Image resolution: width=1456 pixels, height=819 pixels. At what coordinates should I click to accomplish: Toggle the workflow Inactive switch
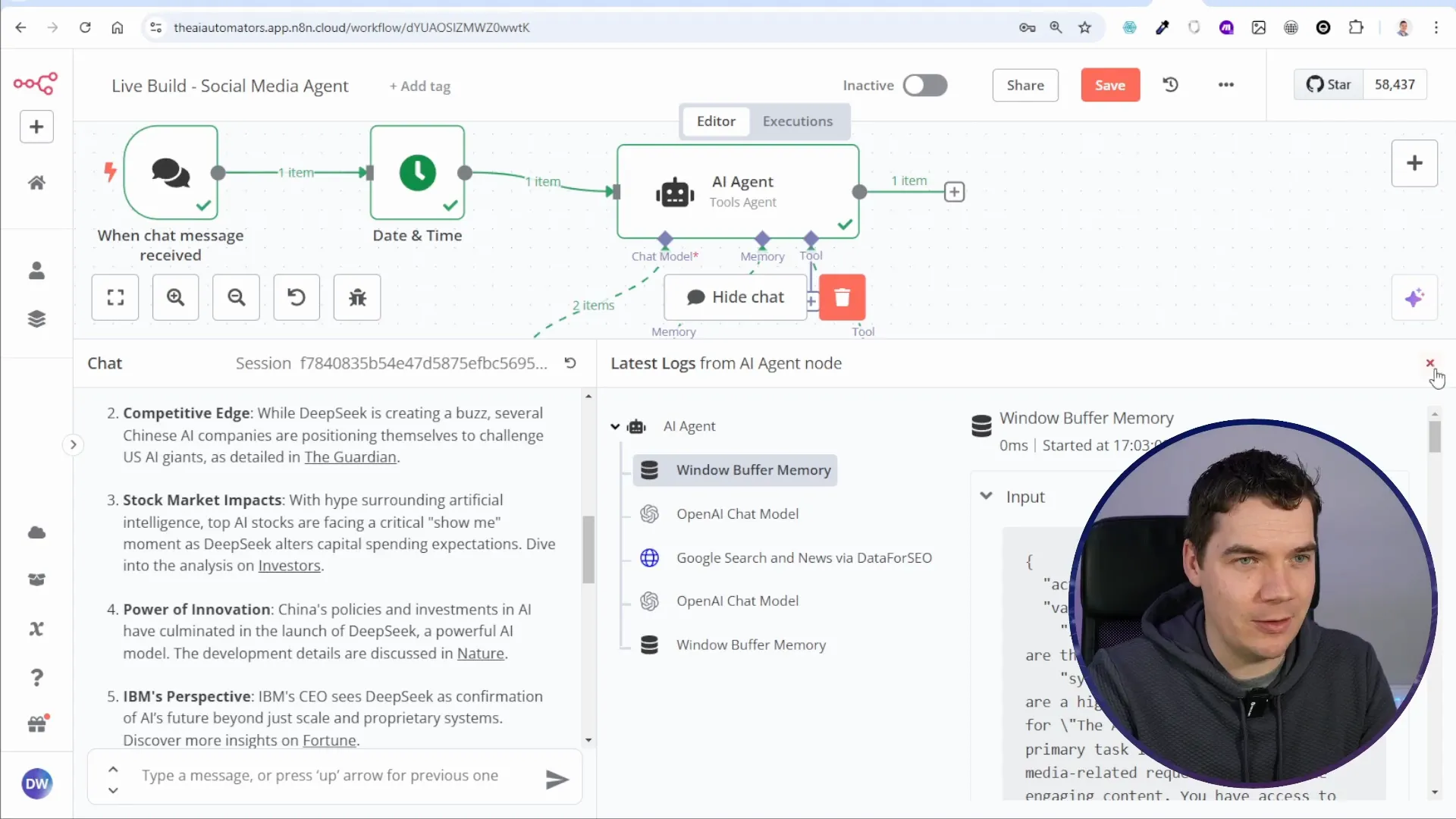coord(924,85)
